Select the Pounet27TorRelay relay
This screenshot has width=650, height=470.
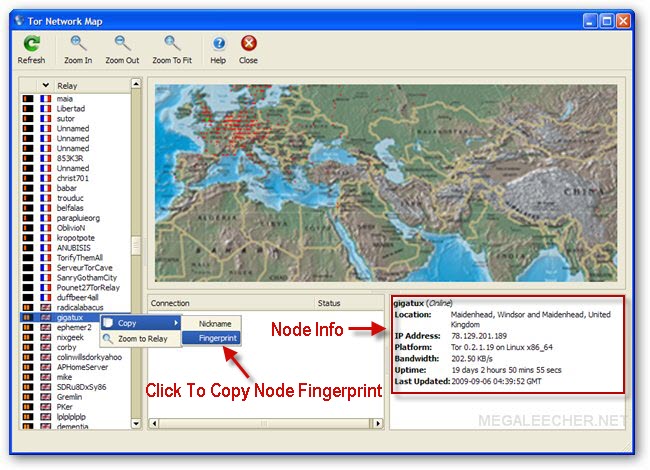click(x=88, y=288)
